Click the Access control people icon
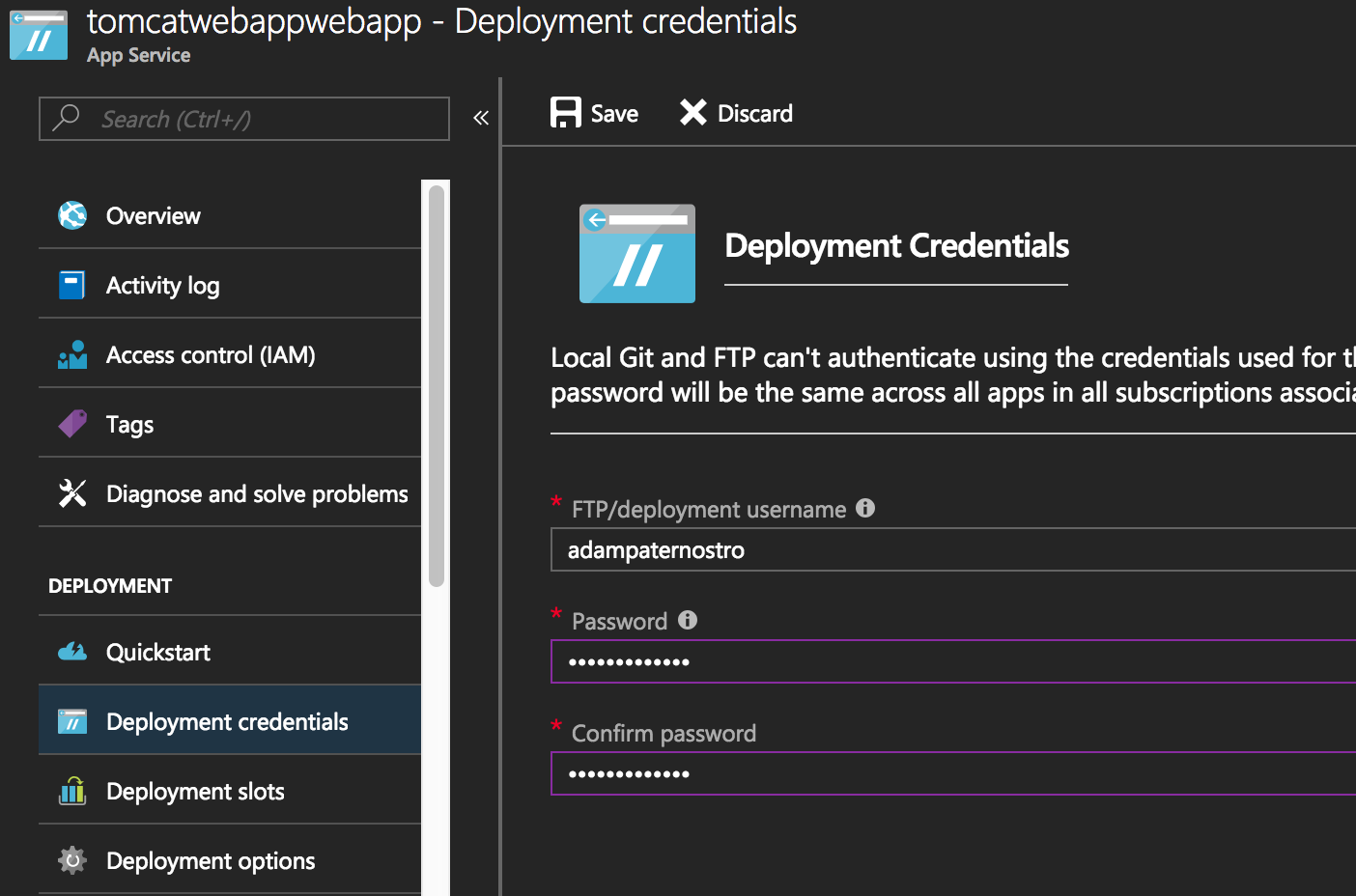 (72, 354)
